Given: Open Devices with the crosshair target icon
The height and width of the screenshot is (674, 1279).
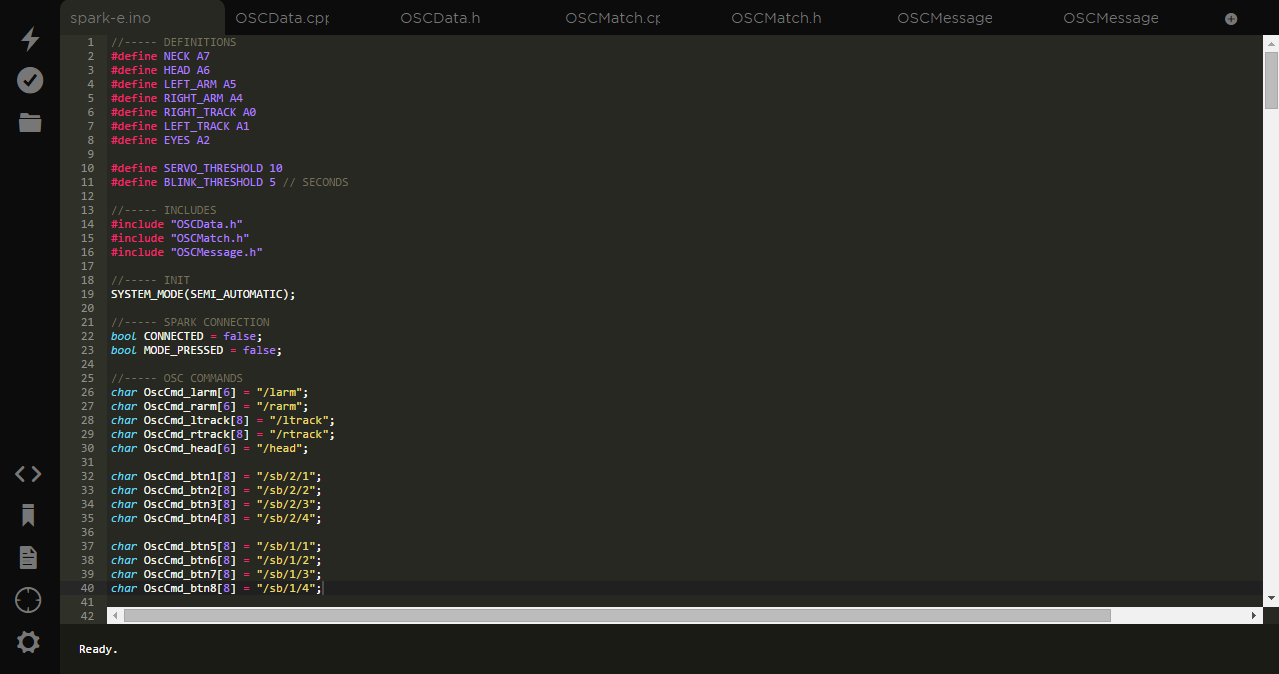Looking at the screenshot, I should [x=28, y=600].
